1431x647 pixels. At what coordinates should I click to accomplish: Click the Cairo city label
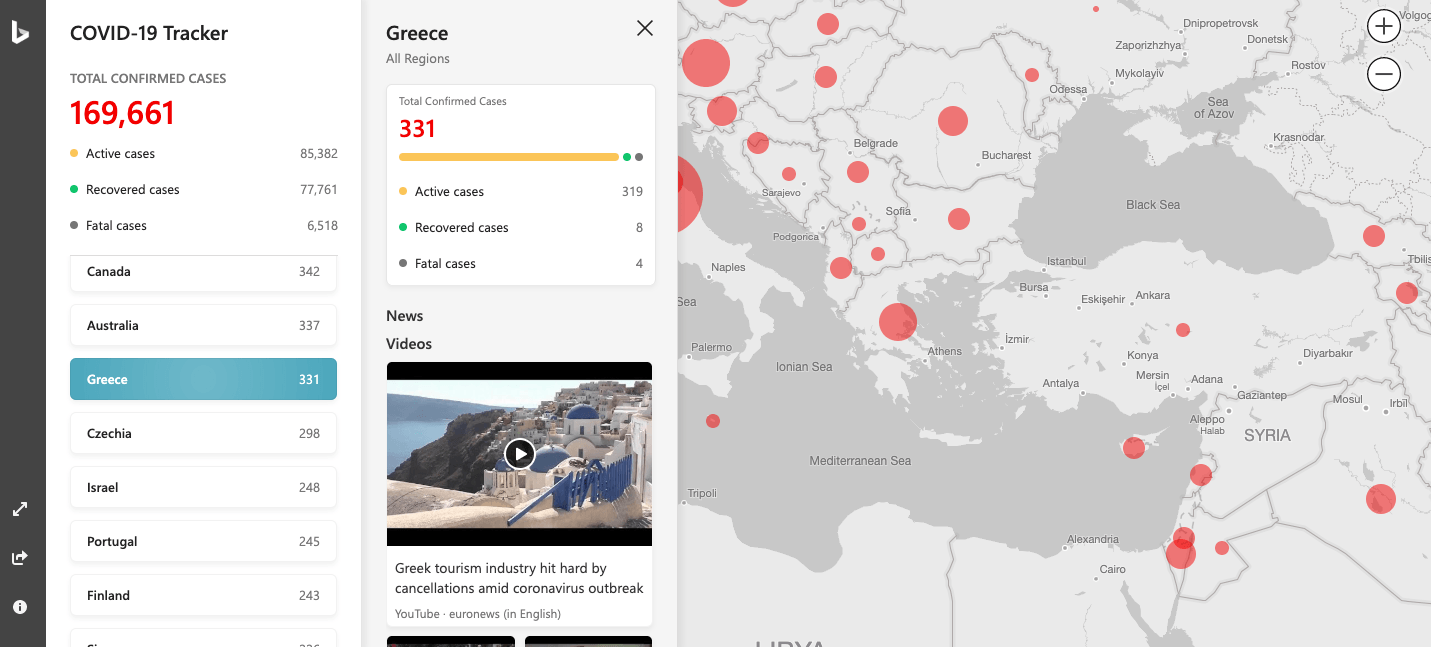(x=1113, y=570)
